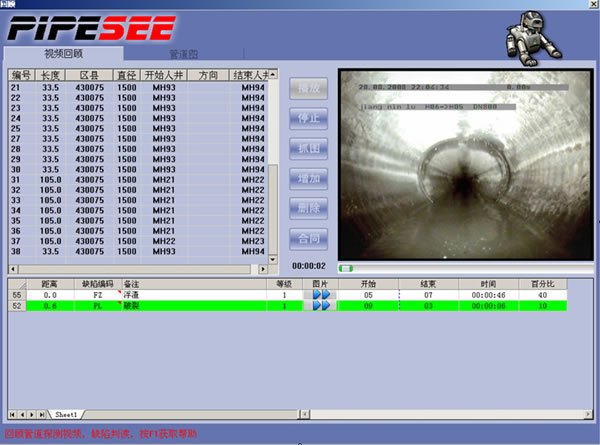Click the percentage value 40

pyautogui.click(x=543, y=295)
